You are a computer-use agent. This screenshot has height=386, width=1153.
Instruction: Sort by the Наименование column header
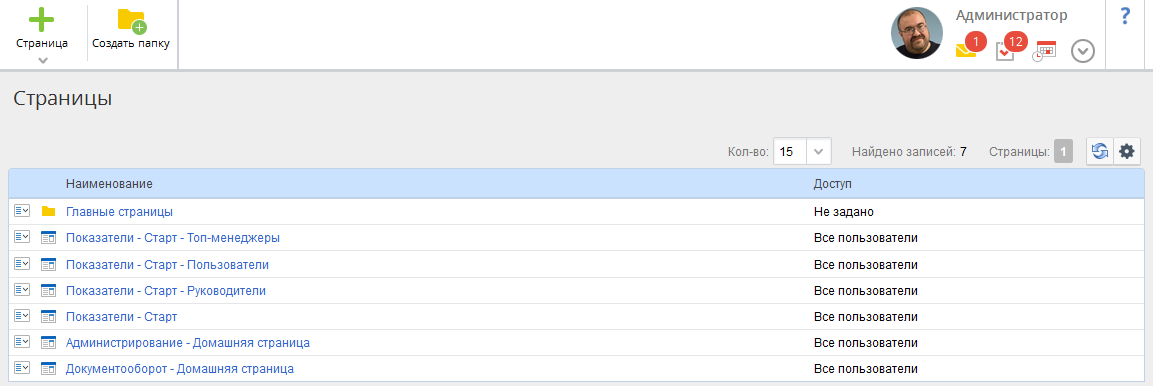[x=110, y=183]
